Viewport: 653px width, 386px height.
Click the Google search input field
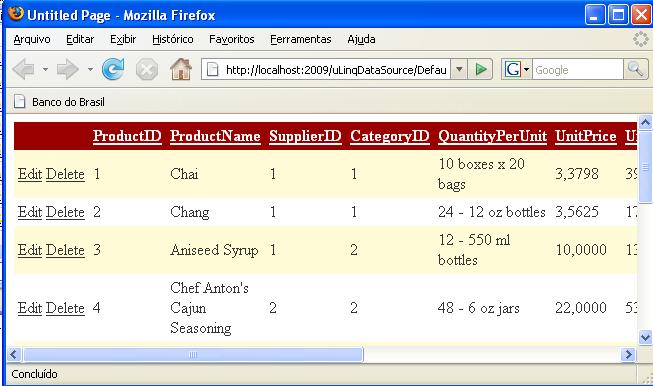tap(578, 69)
